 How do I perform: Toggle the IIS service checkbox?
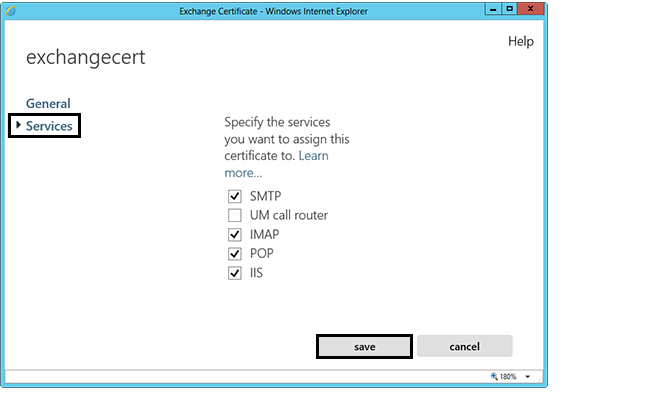click(235, 273)
